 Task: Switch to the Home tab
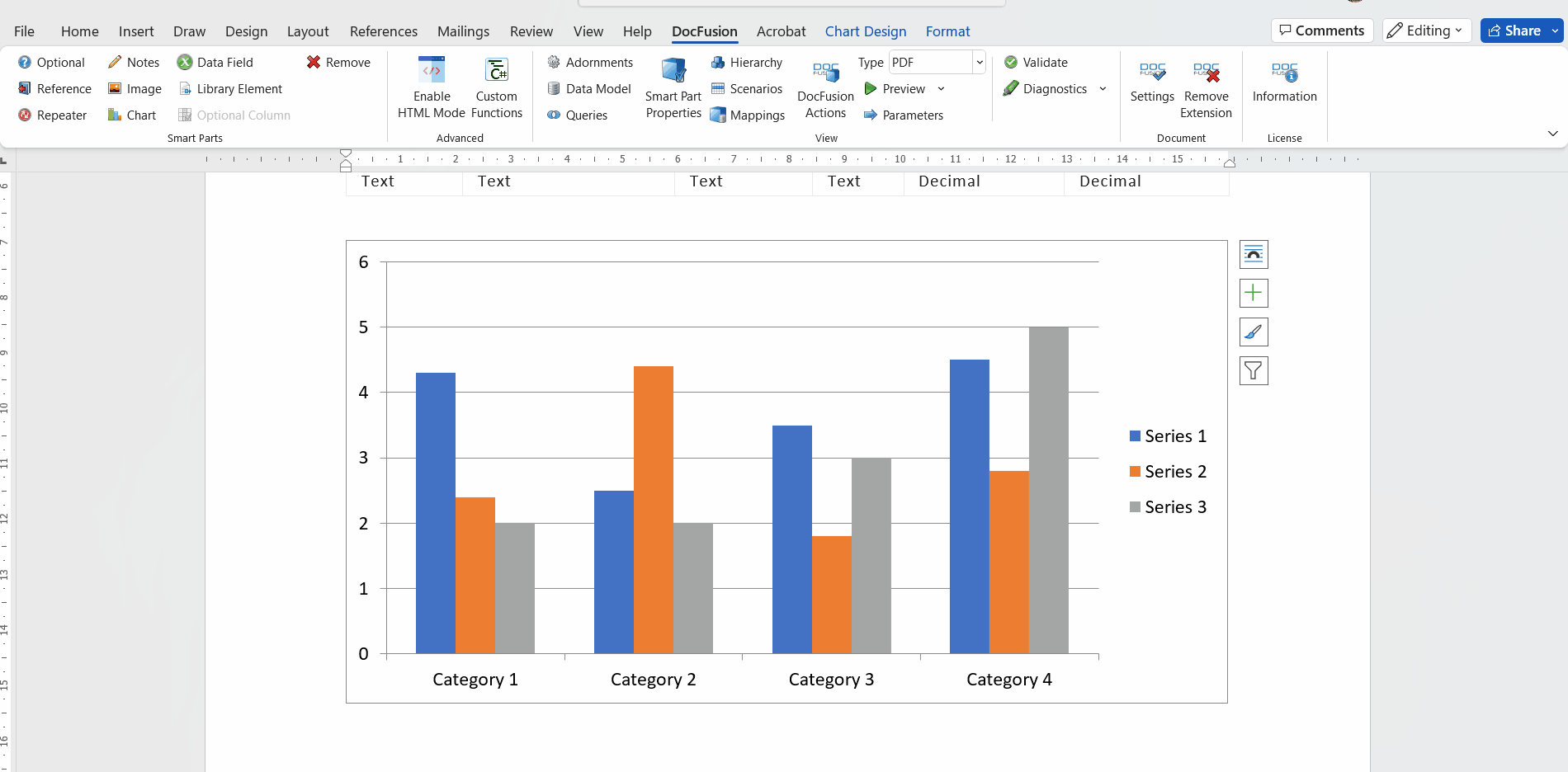pyautogui.click(x=80, y=31)
